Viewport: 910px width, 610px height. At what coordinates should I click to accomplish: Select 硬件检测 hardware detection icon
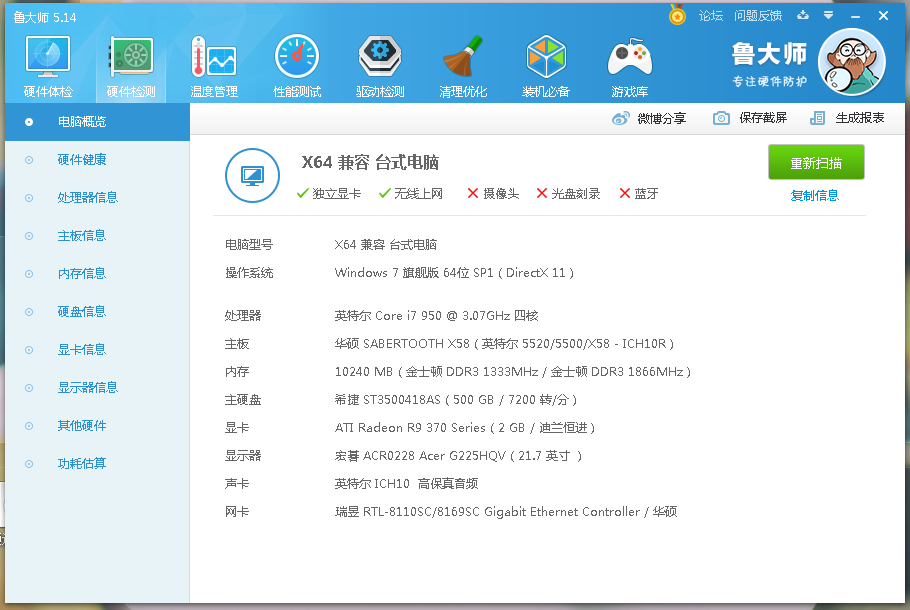coord(131,57)
